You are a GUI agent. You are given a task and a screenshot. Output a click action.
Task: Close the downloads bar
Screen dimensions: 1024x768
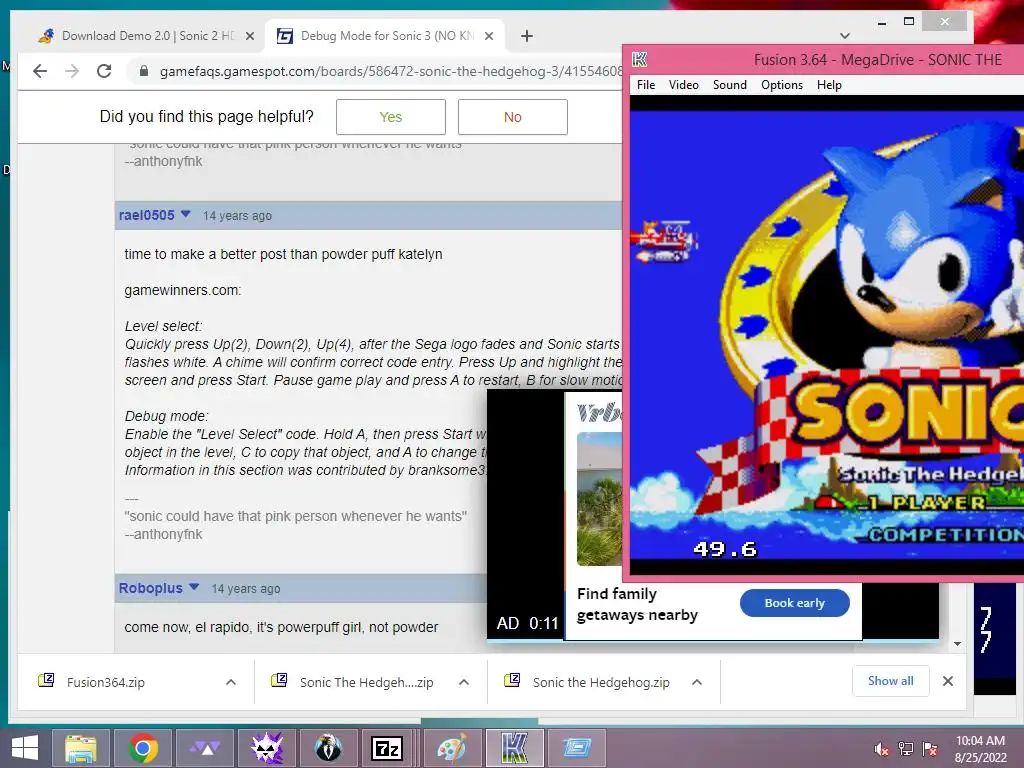948,680
